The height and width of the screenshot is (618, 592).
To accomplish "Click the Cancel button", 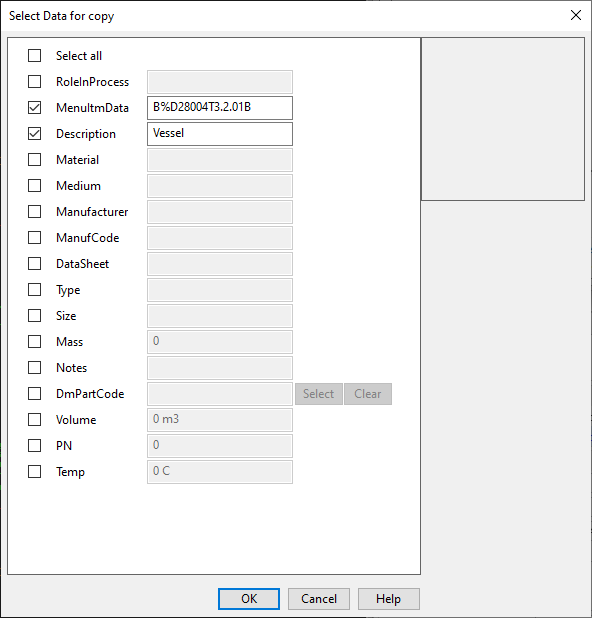I will tap(319, 599).
